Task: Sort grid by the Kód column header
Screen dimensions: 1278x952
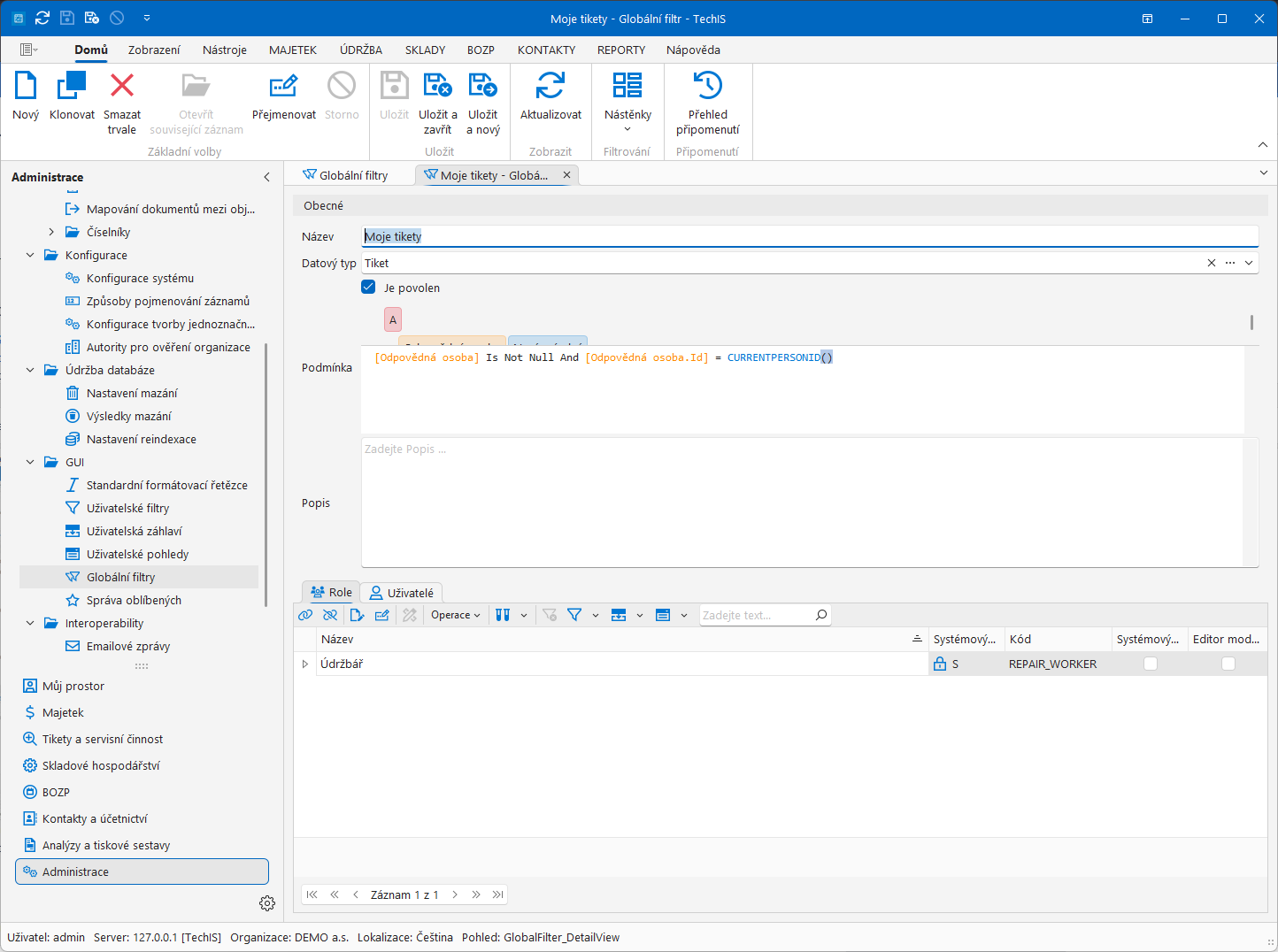Action: click(x=1058, y=639)
